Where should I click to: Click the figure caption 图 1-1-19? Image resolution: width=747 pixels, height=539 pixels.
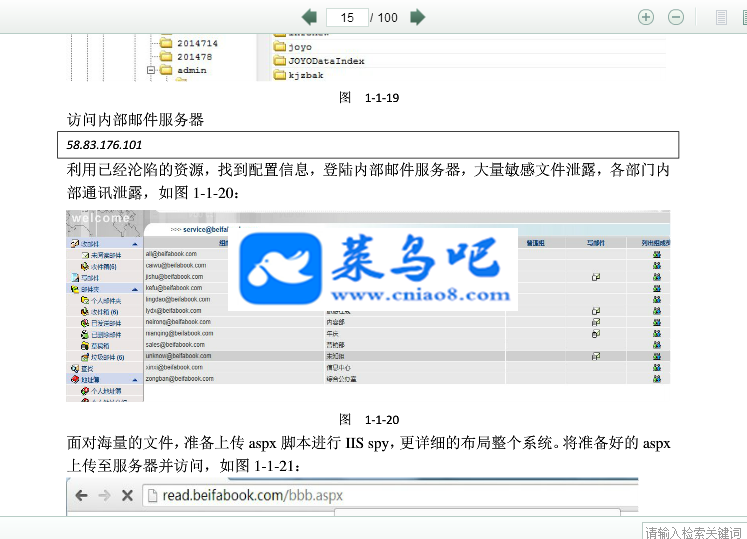[x=369, y=98]
